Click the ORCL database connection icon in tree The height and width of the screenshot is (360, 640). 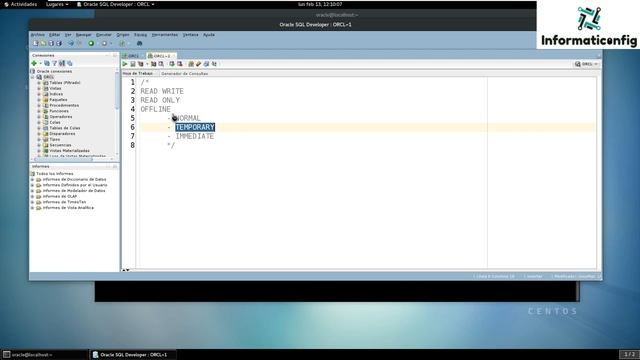click(x=39, y=77)
